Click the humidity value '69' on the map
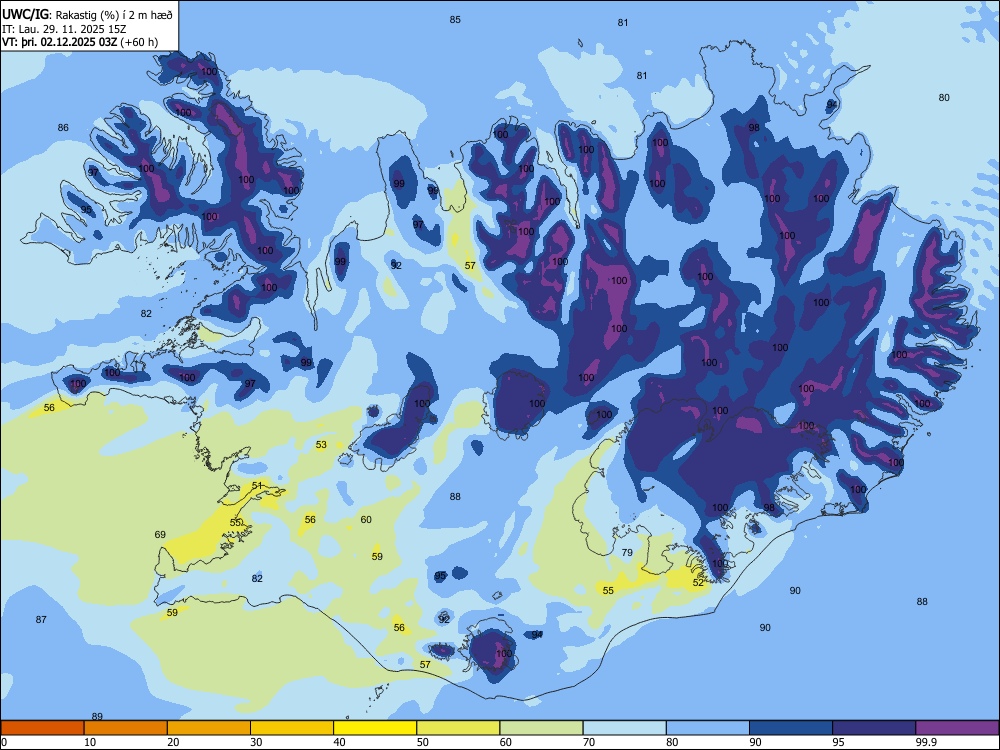The image size is (1000, 750). [160, 534]
